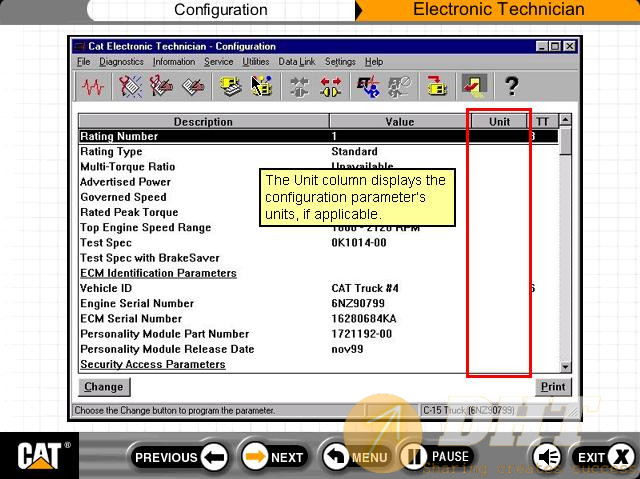Viewport: 640px width, 479px height.
Task: Click the Configuration tab at top
Action: (221, 10)
